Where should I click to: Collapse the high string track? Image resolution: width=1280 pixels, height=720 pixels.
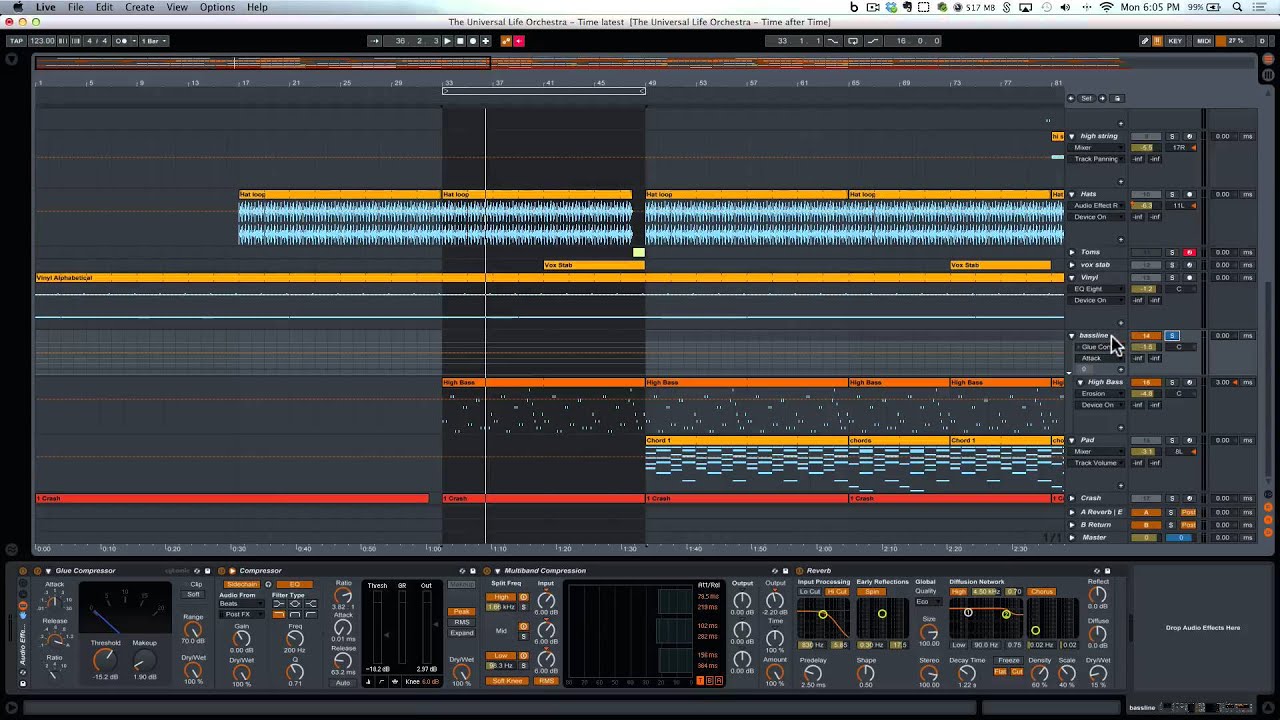click(1072, 136)
